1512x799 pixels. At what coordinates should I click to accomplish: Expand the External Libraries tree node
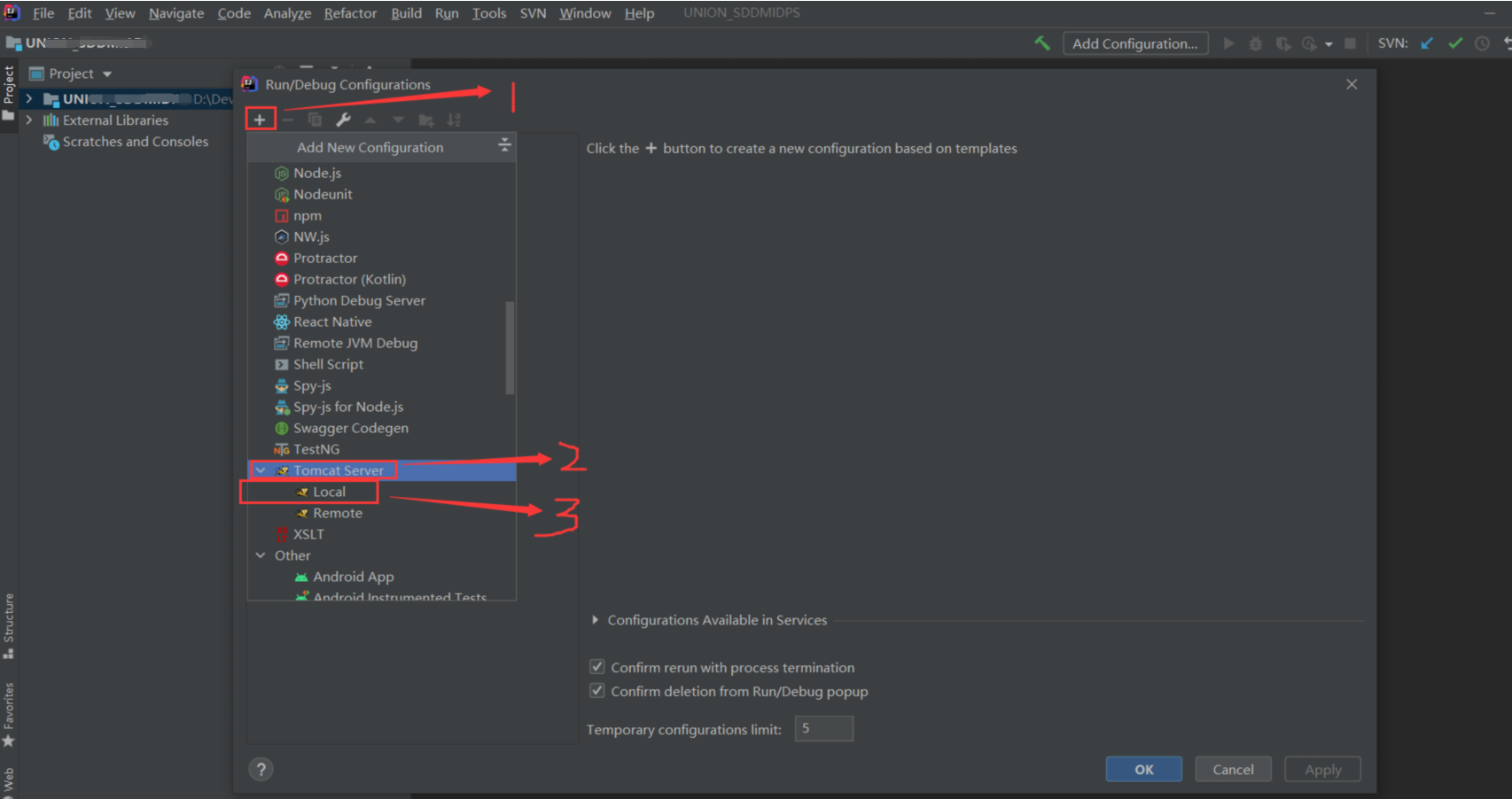coord(29,120)
